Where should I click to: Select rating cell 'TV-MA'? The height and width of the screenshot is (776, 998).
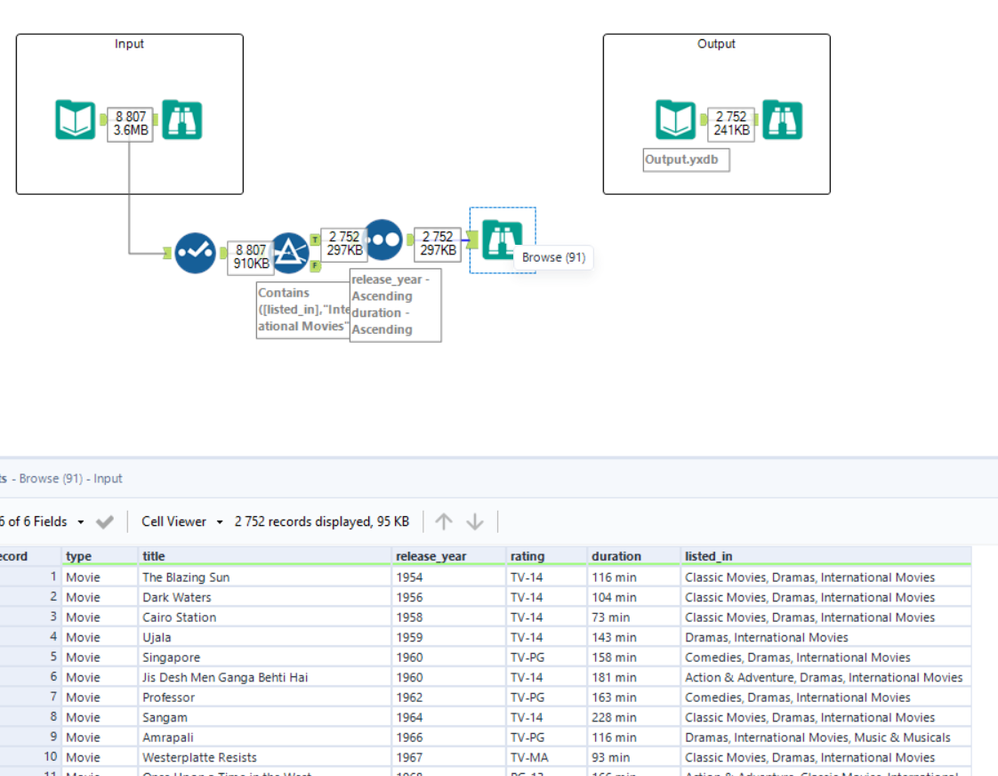point(546,758)
